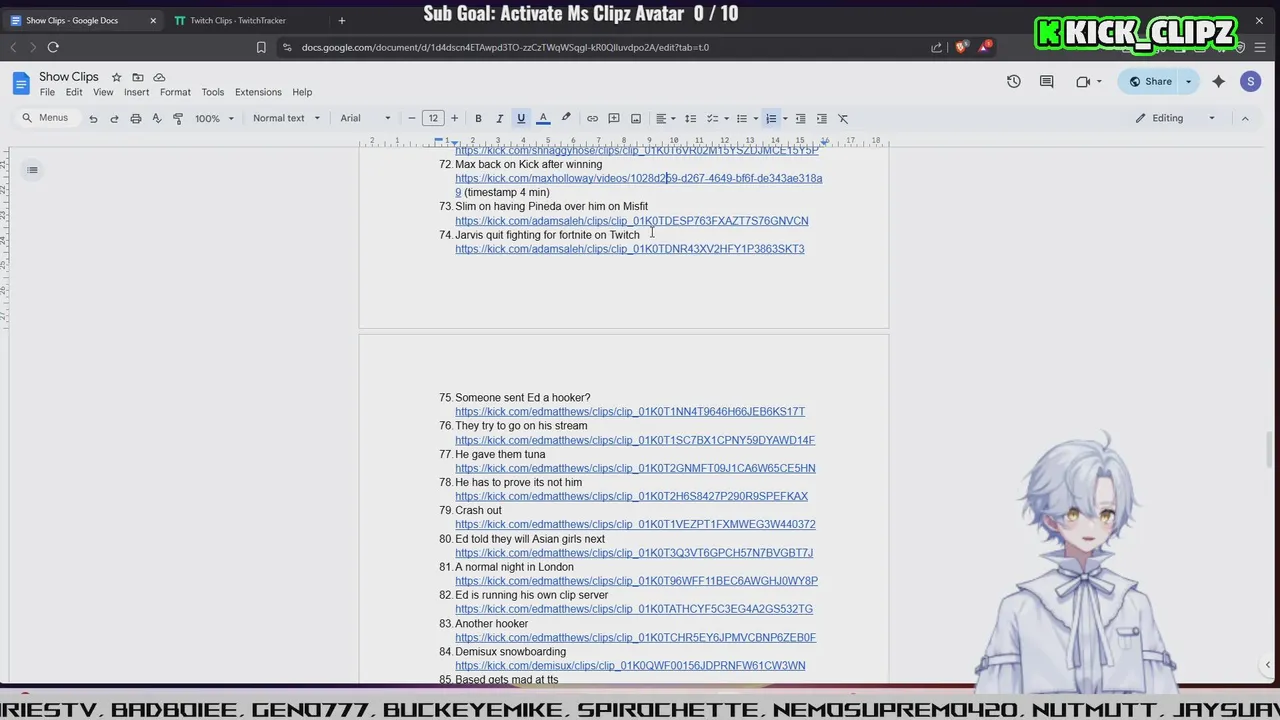Open the text alignment dropdown

[x=665, y=118]
